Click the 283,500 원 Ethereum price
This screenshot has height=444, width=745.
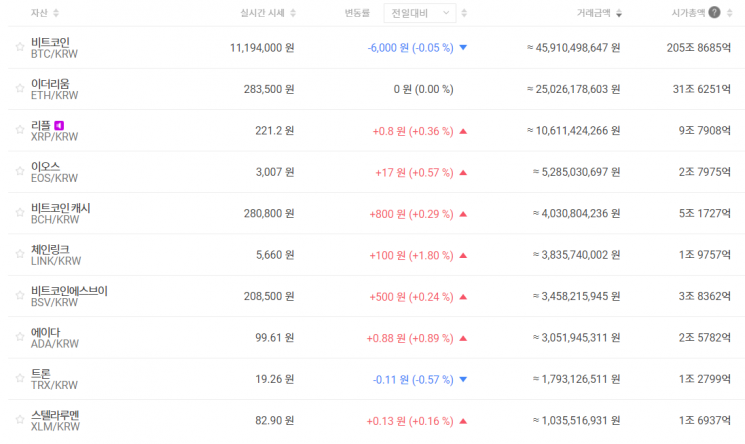coord(269,89)
